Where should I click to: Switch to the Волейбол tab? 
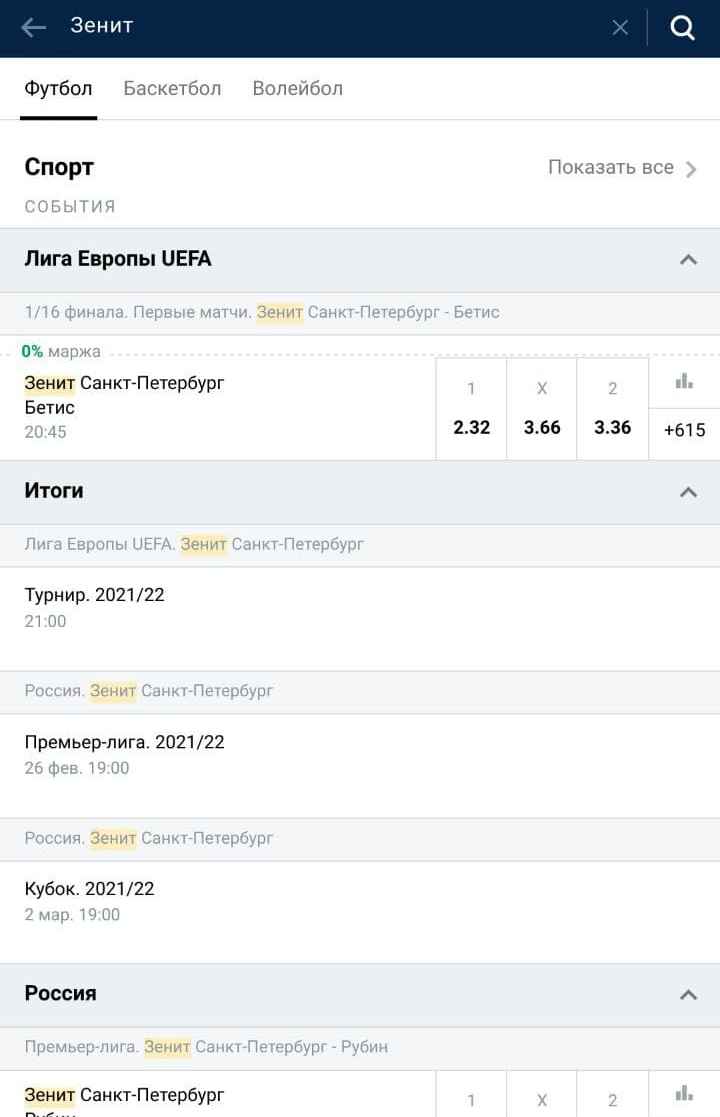click(298, 88)
